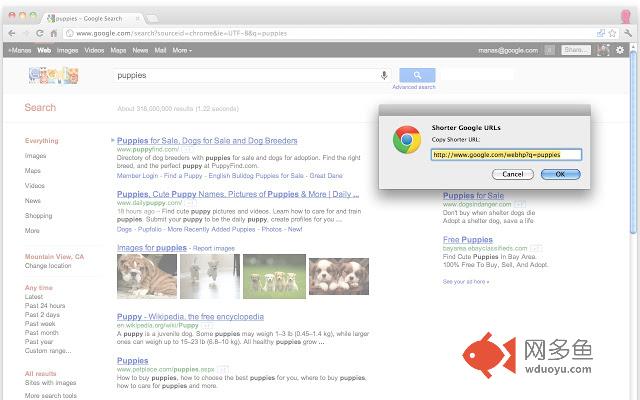The image size is (640, 400).
Task: Filter results by Shopping in sidebar
Action: point(38,216)
